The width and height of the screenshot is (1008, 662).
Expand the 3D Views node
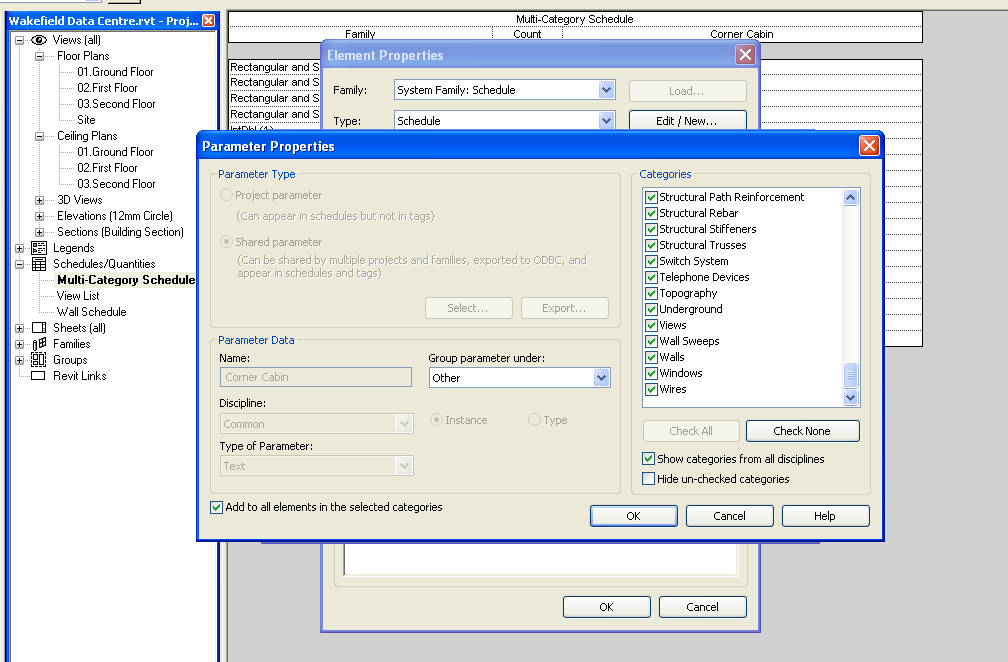(x=39, y=200)
